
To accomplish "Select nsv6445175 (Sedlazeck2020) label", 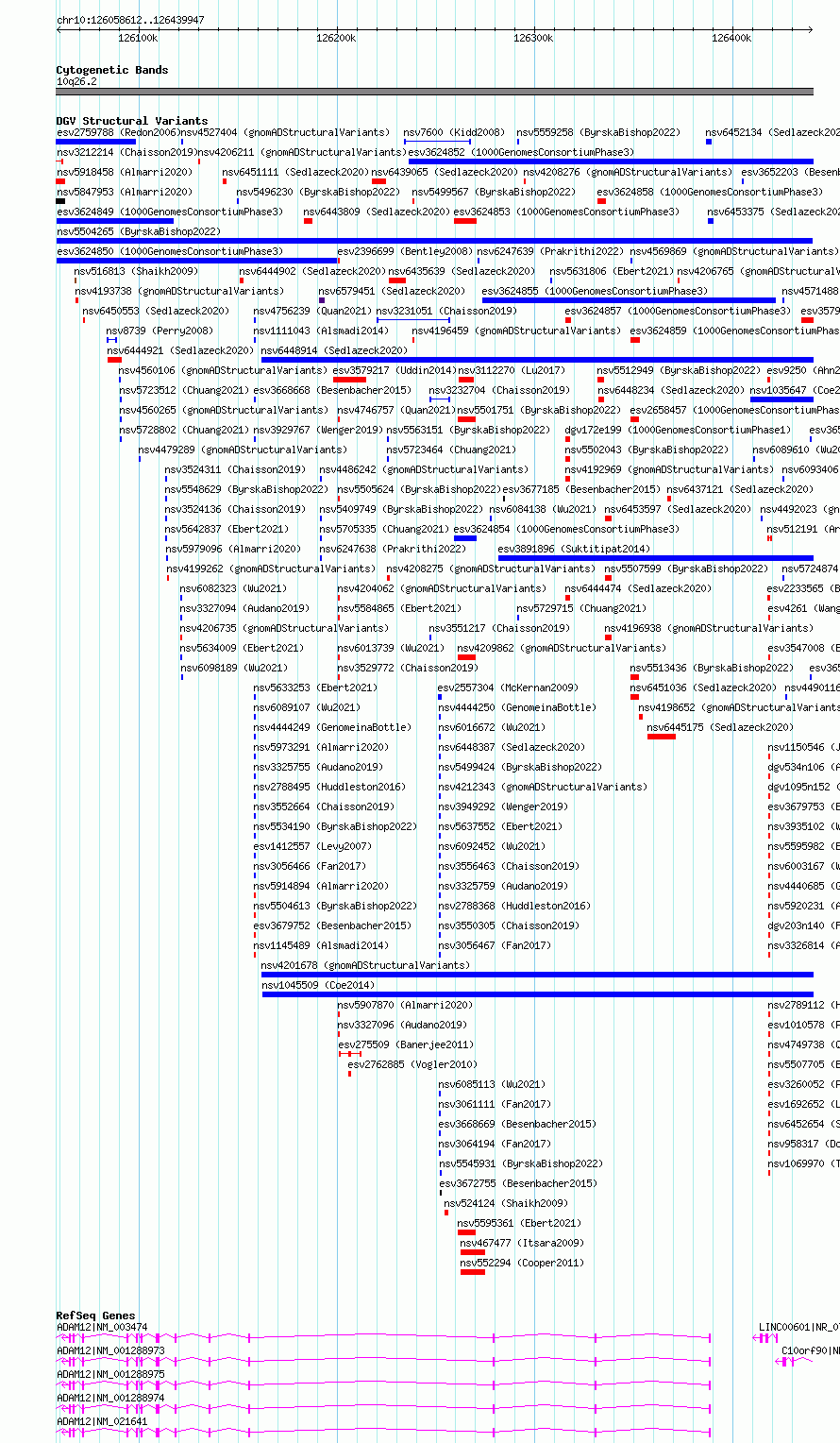I will (x=720, y=727).
